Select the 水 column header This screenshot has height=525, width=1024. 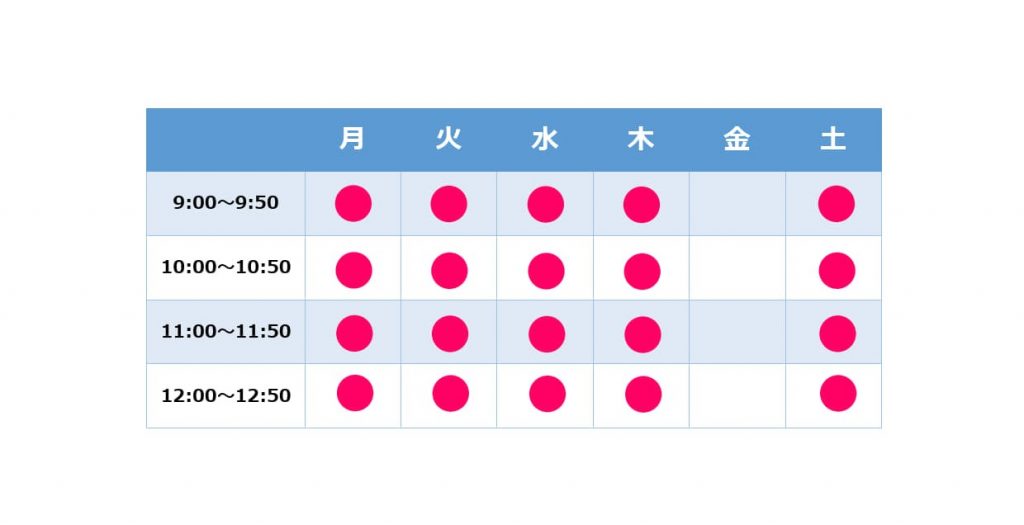coord(545,138)
